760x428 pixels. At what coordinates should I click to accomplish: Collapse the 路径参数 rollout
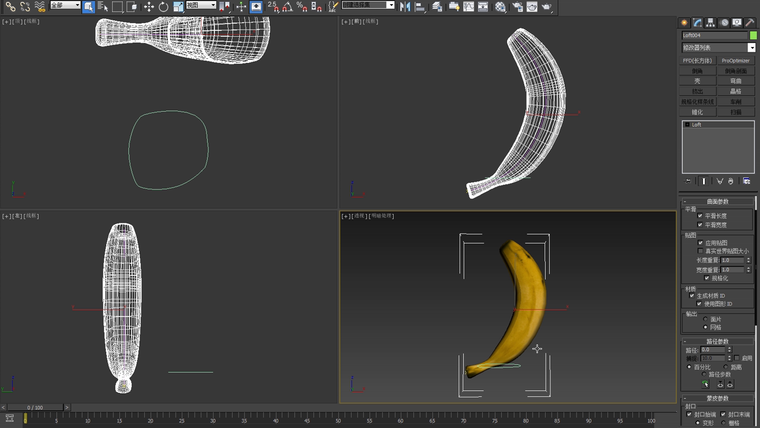pos(718,341)
